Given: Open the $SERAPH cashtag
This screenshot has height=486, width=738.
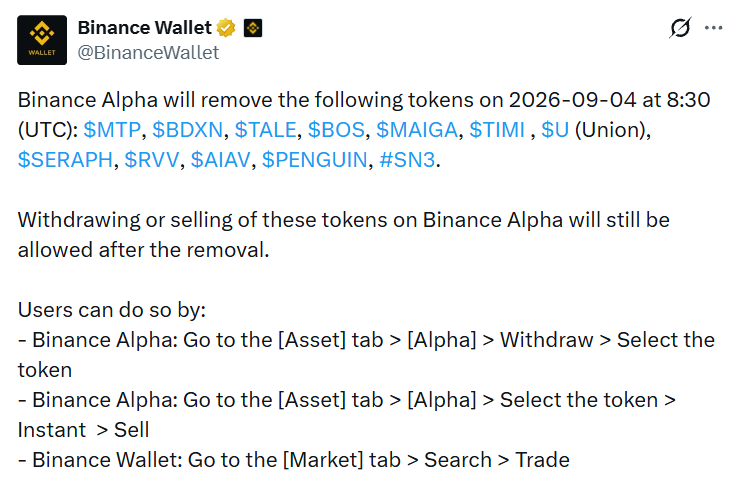Looking at the screenshot, I should pos(65,160).
